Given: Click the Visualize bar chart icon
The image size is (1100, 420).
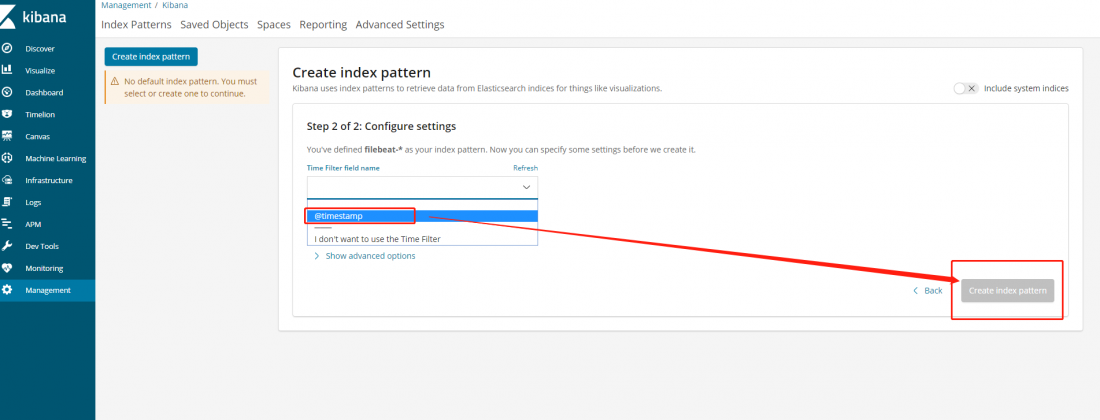Looking at the screenshot, I should tap(7, 70).
